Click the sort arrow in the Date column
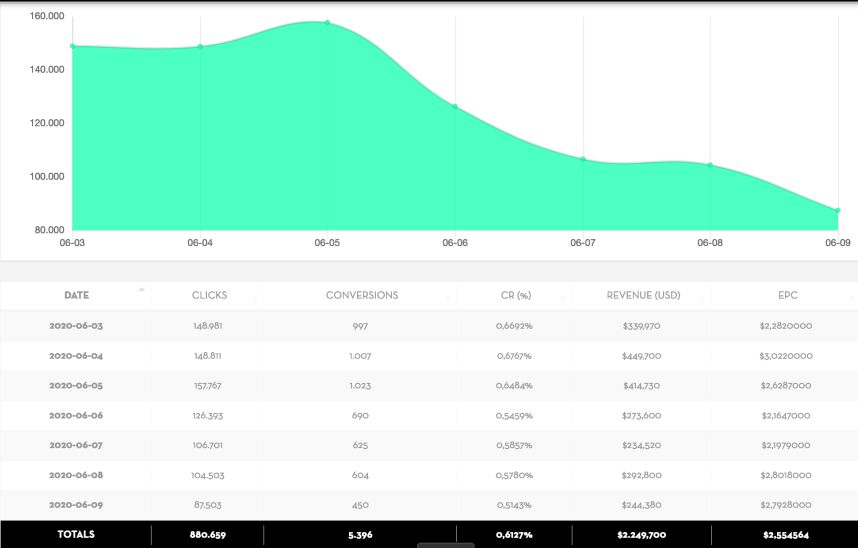Screen dimensions: 858x548 coord(141,290)
